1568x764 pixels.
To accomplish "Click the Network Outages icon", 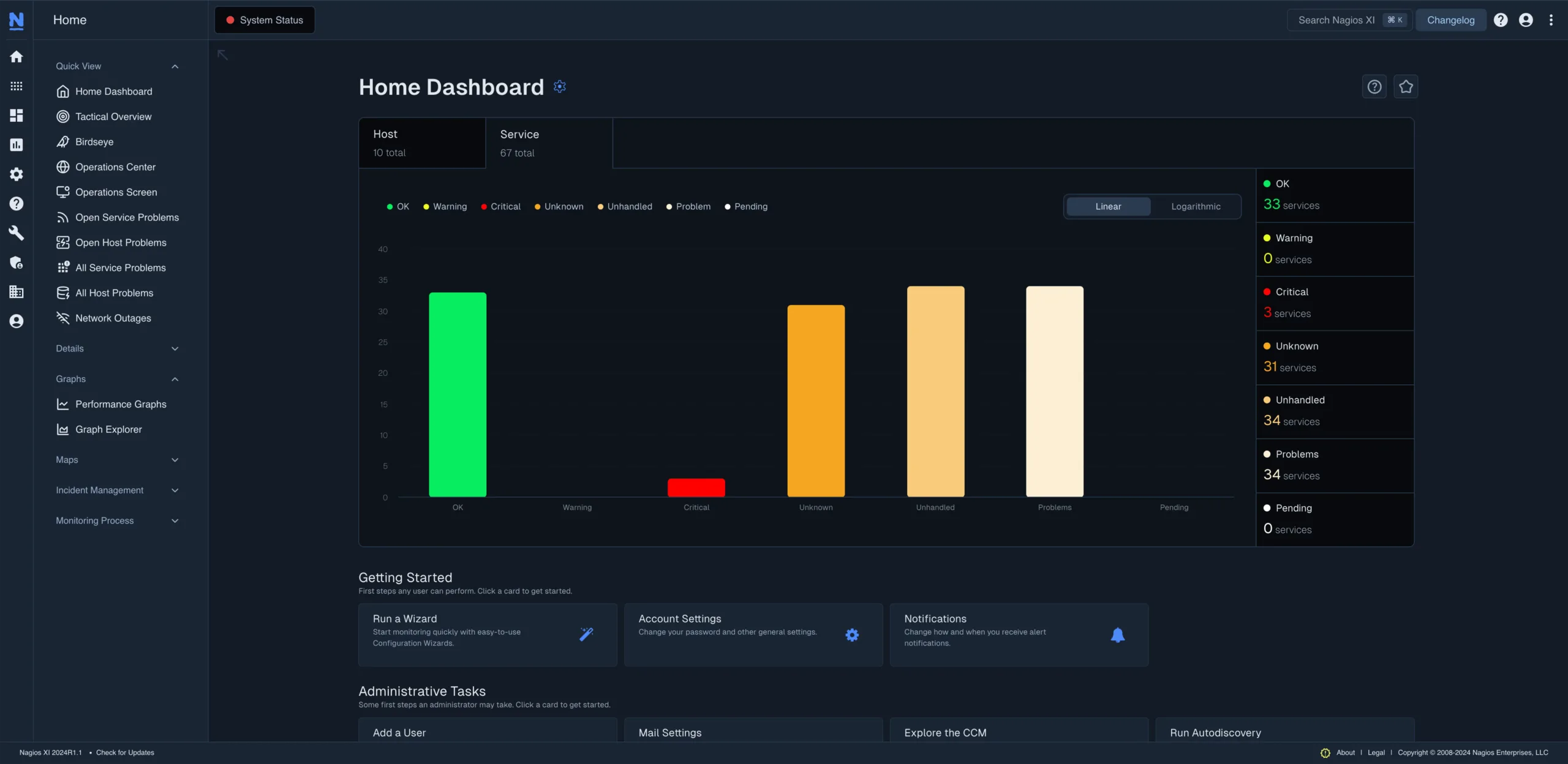I will tap(62, 319).
